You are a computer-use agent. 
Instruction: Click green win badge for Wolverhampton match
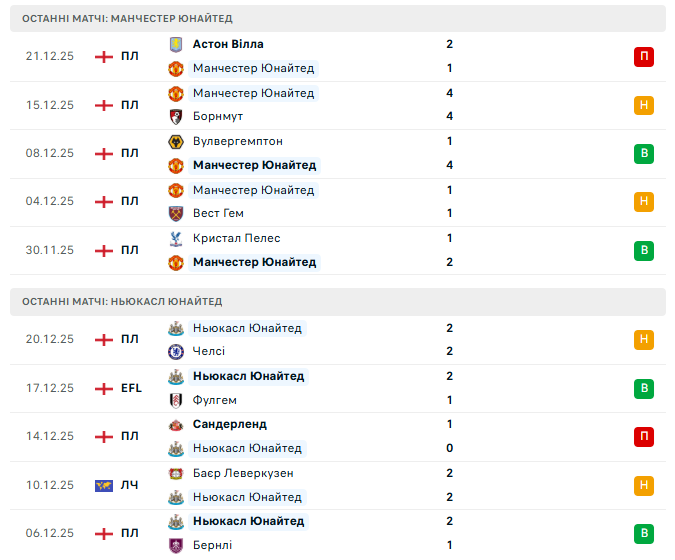[x=643, y=153]
